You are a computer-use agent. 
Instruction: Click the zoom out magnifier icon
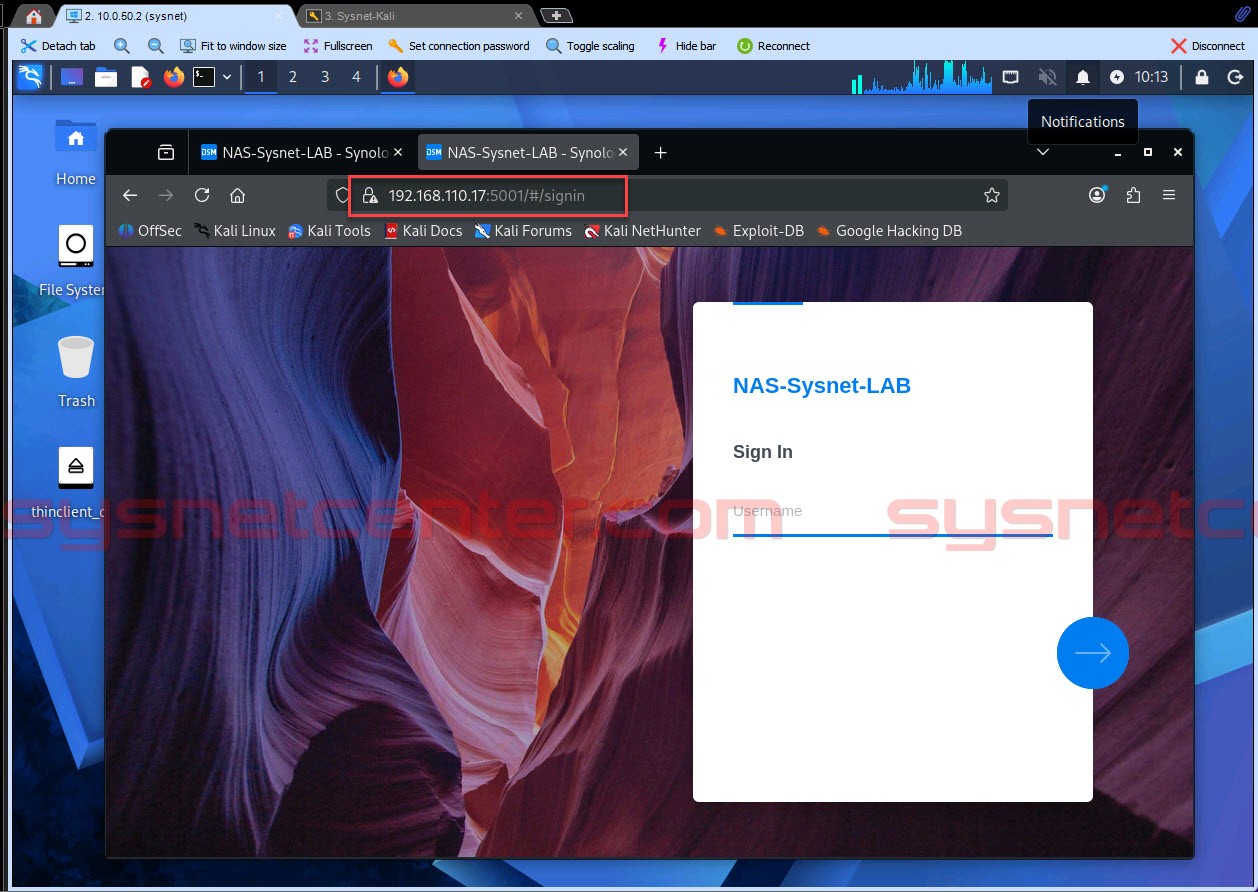click(x=156, y=46)
